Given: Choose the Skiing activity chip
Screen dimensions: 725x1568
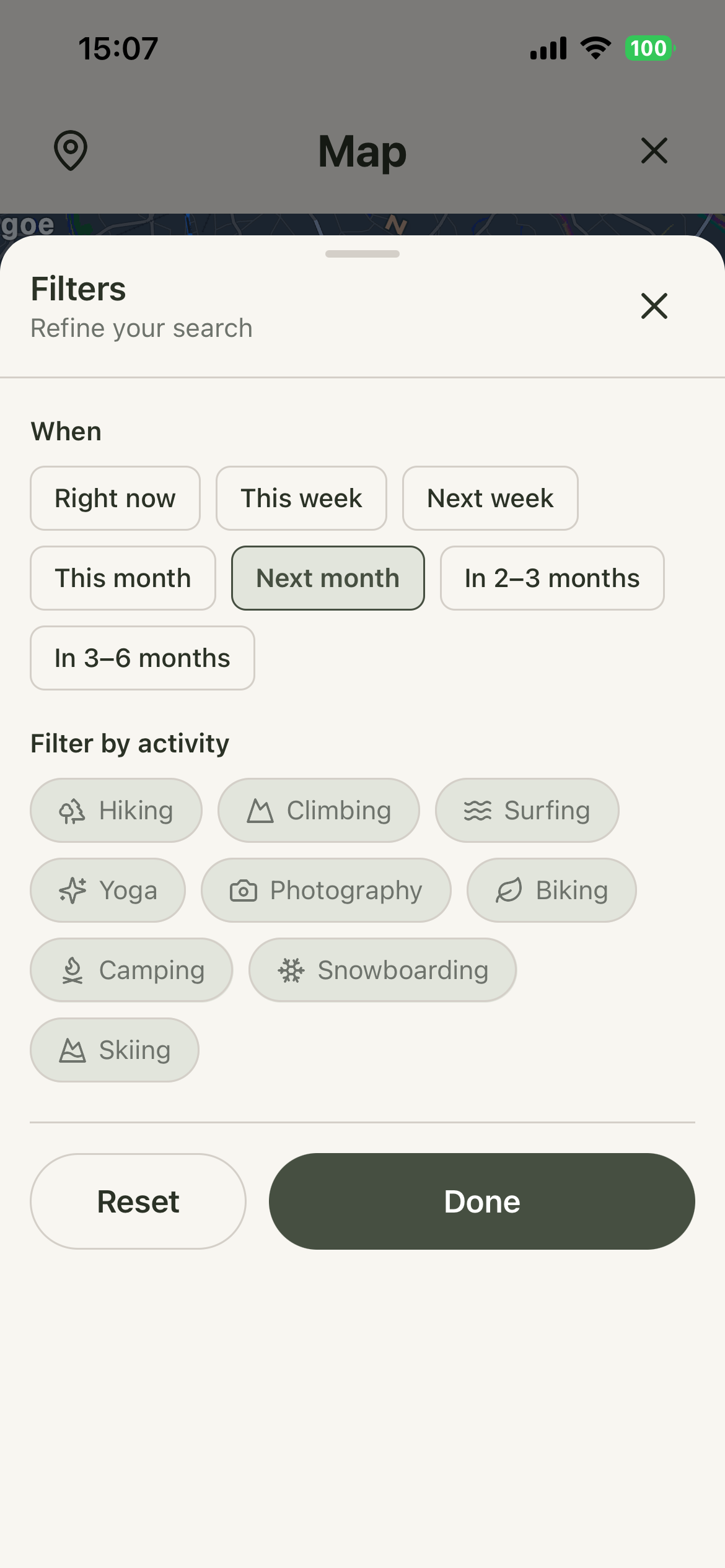Looking at the screenshot, I should [115, 1050].
